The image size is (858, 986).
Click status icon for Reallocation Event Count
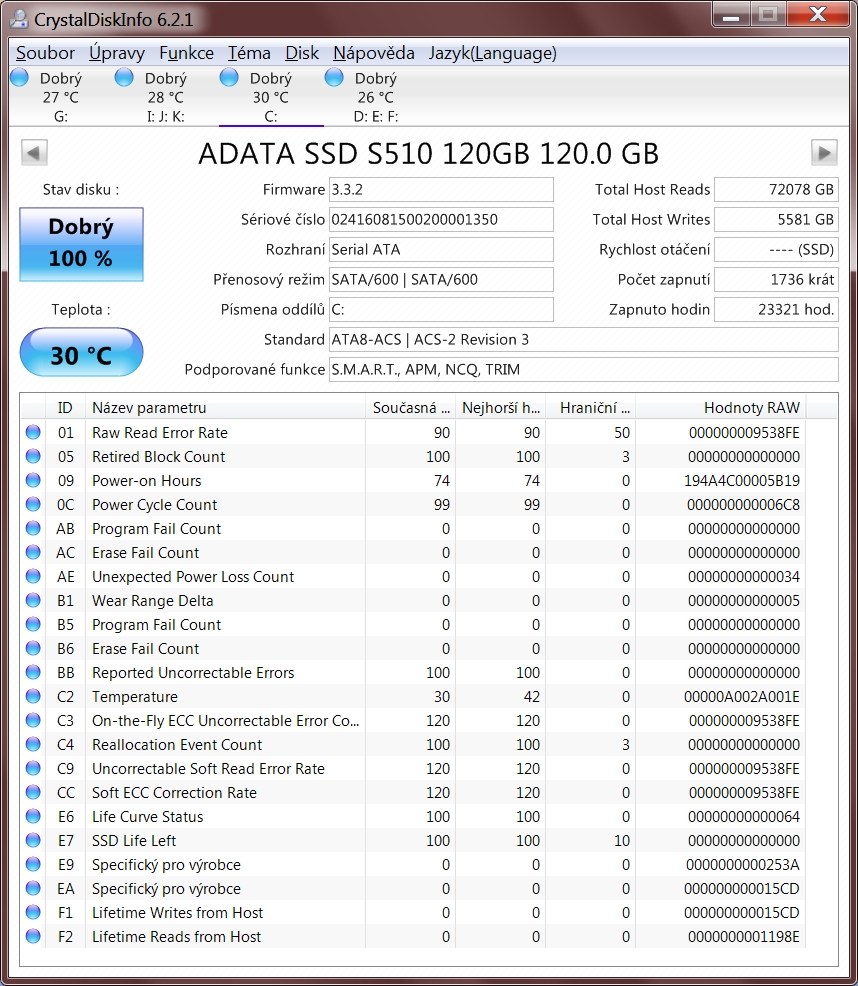click(x=33, y=744)
